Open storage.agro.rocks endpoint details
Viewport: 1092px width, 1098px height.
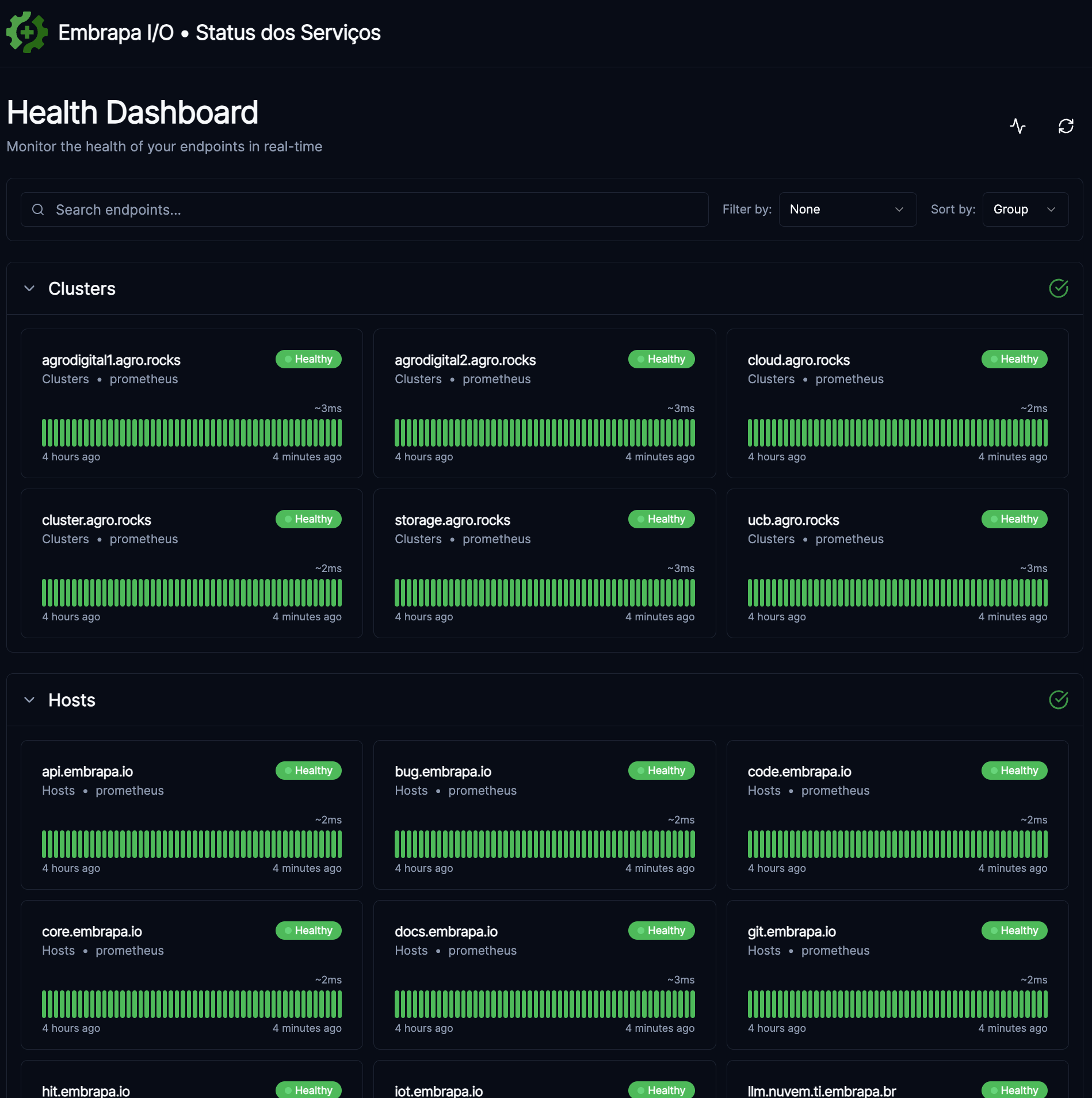point(452,520)
